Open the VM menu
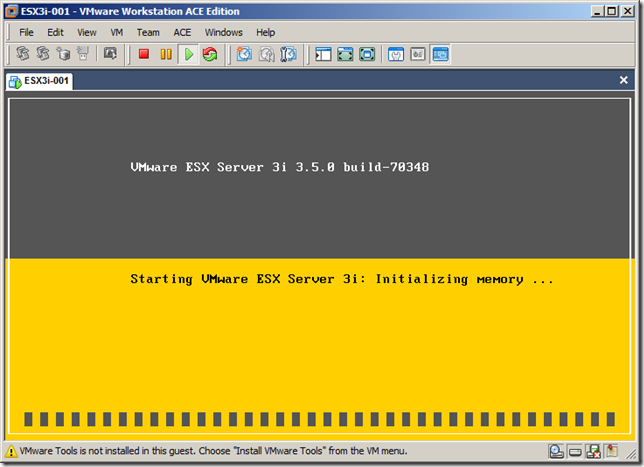Screen dimensions: 644x467 (117, 32)
